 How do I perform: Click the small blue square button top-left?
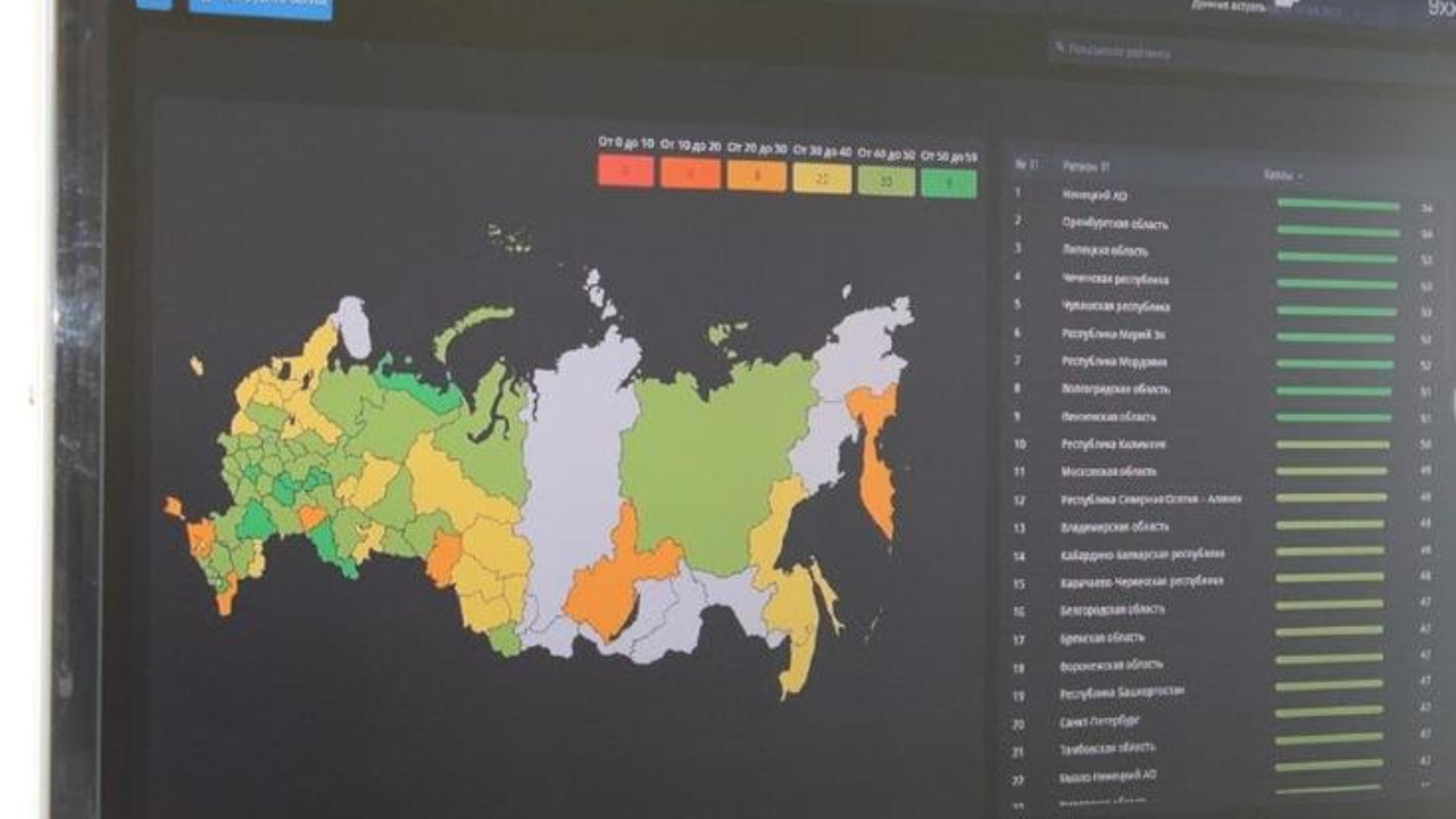(153, 3)
